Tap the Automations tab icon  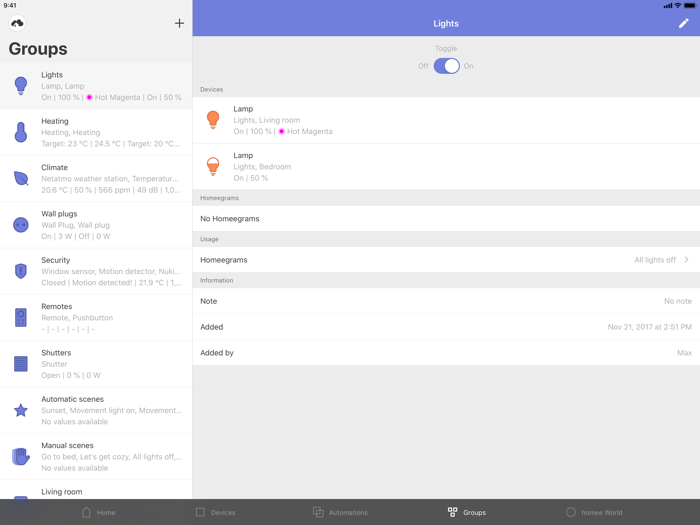click(318, 512)
